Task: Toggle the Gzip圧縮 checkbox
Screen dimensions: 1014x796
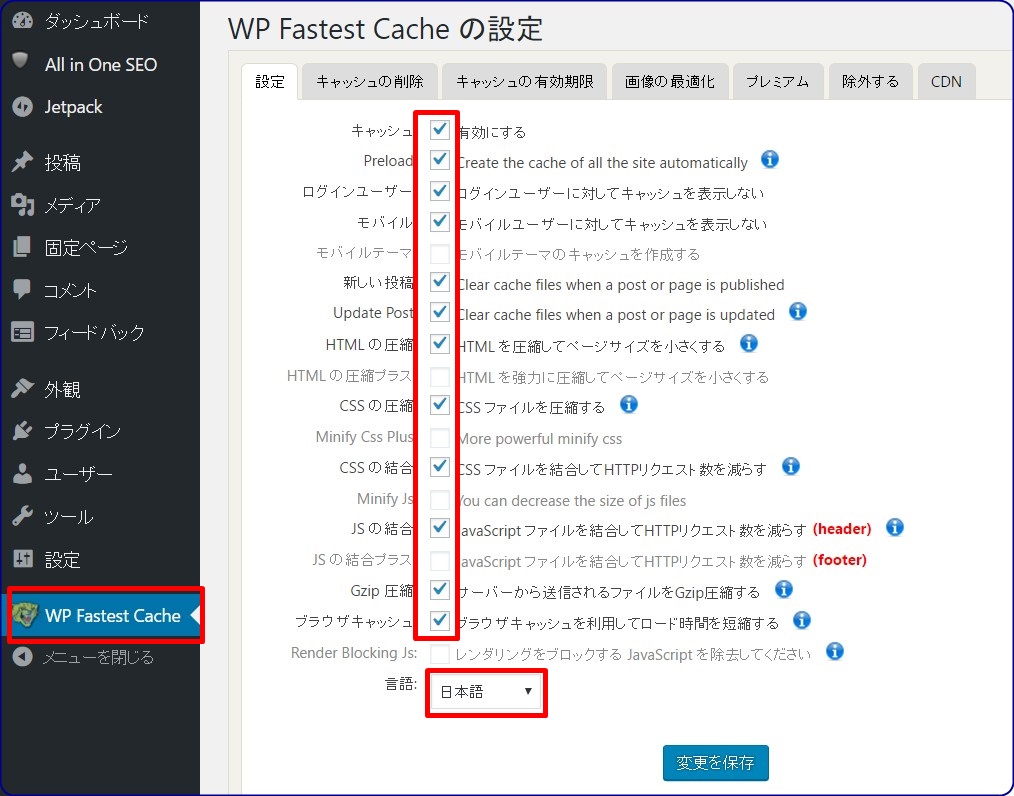Action: pos(440,590)
